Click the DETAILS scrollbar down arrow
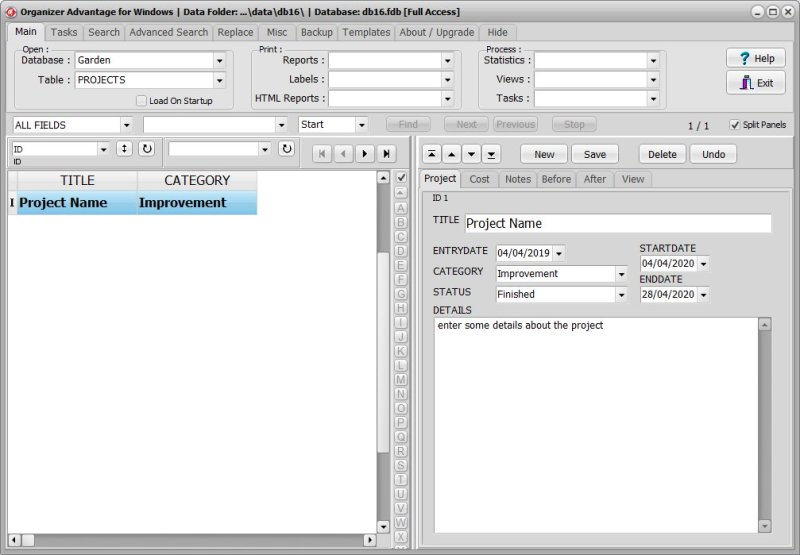This screenshot has height=555, width=800. click(x=764, y=525)
